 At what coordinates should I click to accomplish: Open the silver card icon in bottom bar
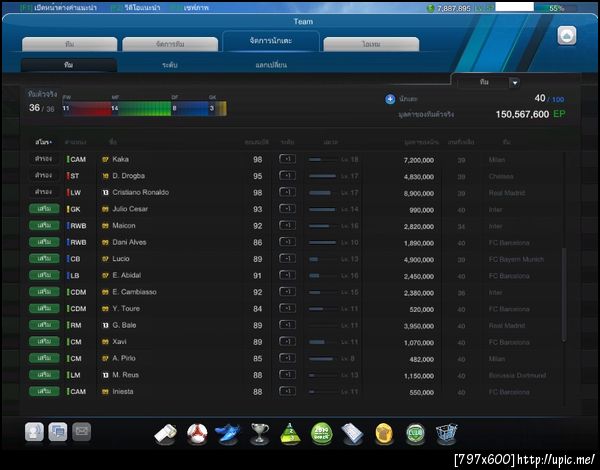(x=352, y=434)
